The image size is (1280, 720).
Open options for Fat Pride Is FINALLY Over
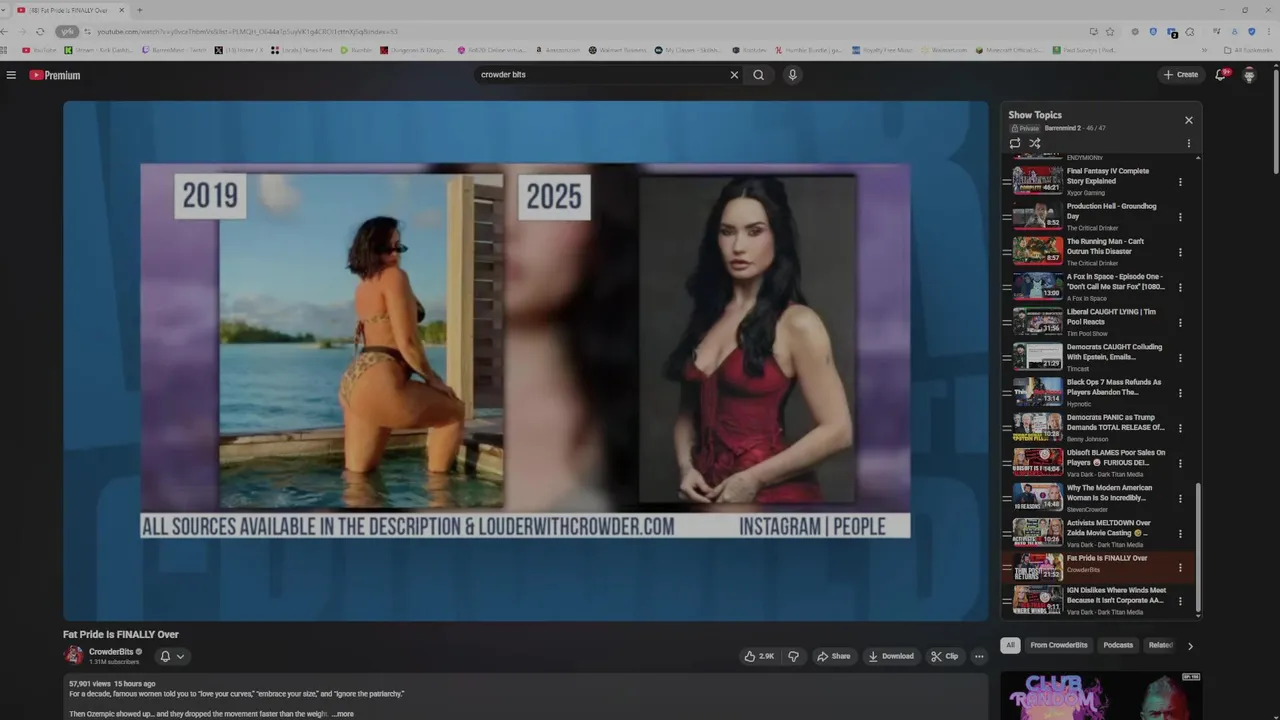(1180, 568)
